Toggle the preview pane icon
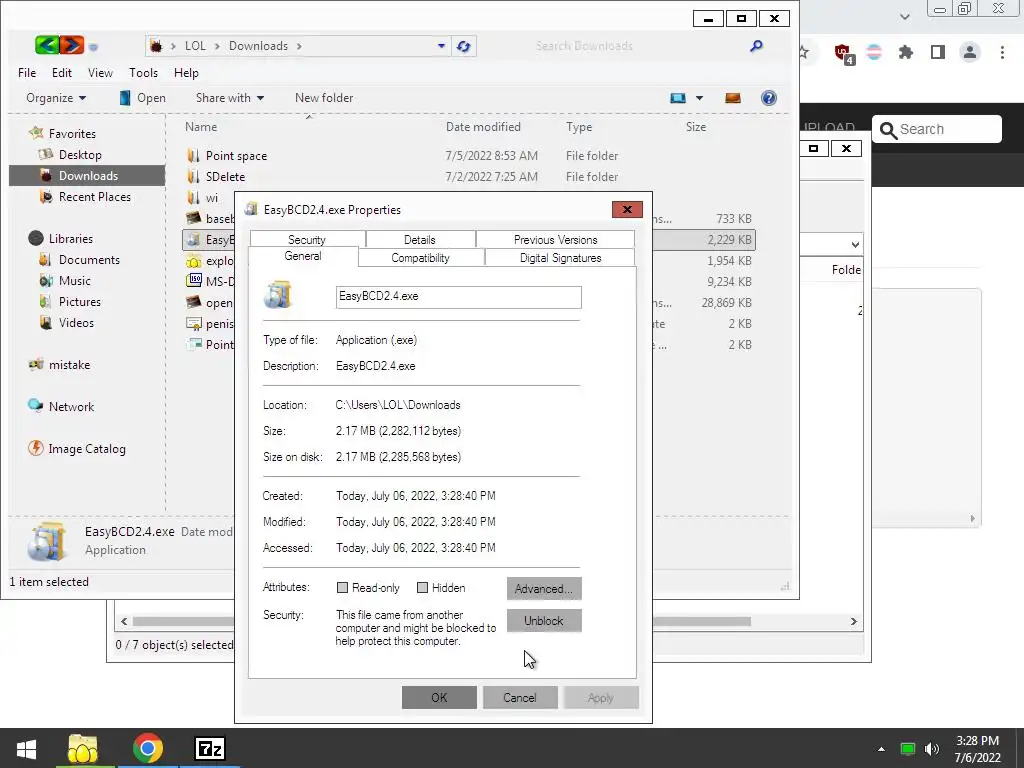This screenshot has width=1024, height=768. pos(733,98)
